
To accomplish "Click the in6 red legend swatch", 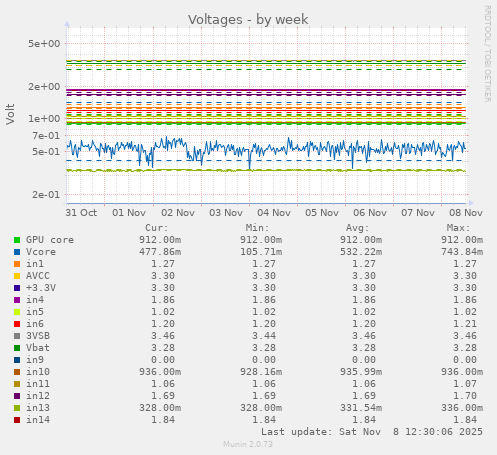I will [17, 324].
